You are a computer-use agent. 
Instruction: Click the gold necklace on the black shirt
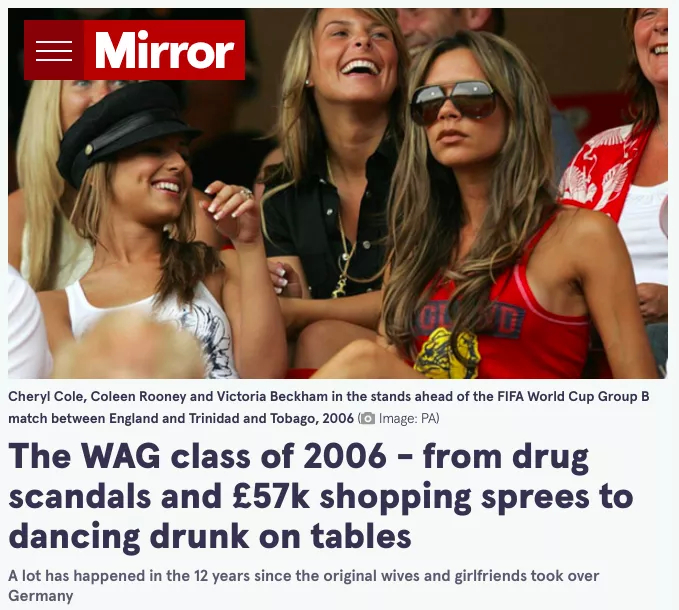343,242
